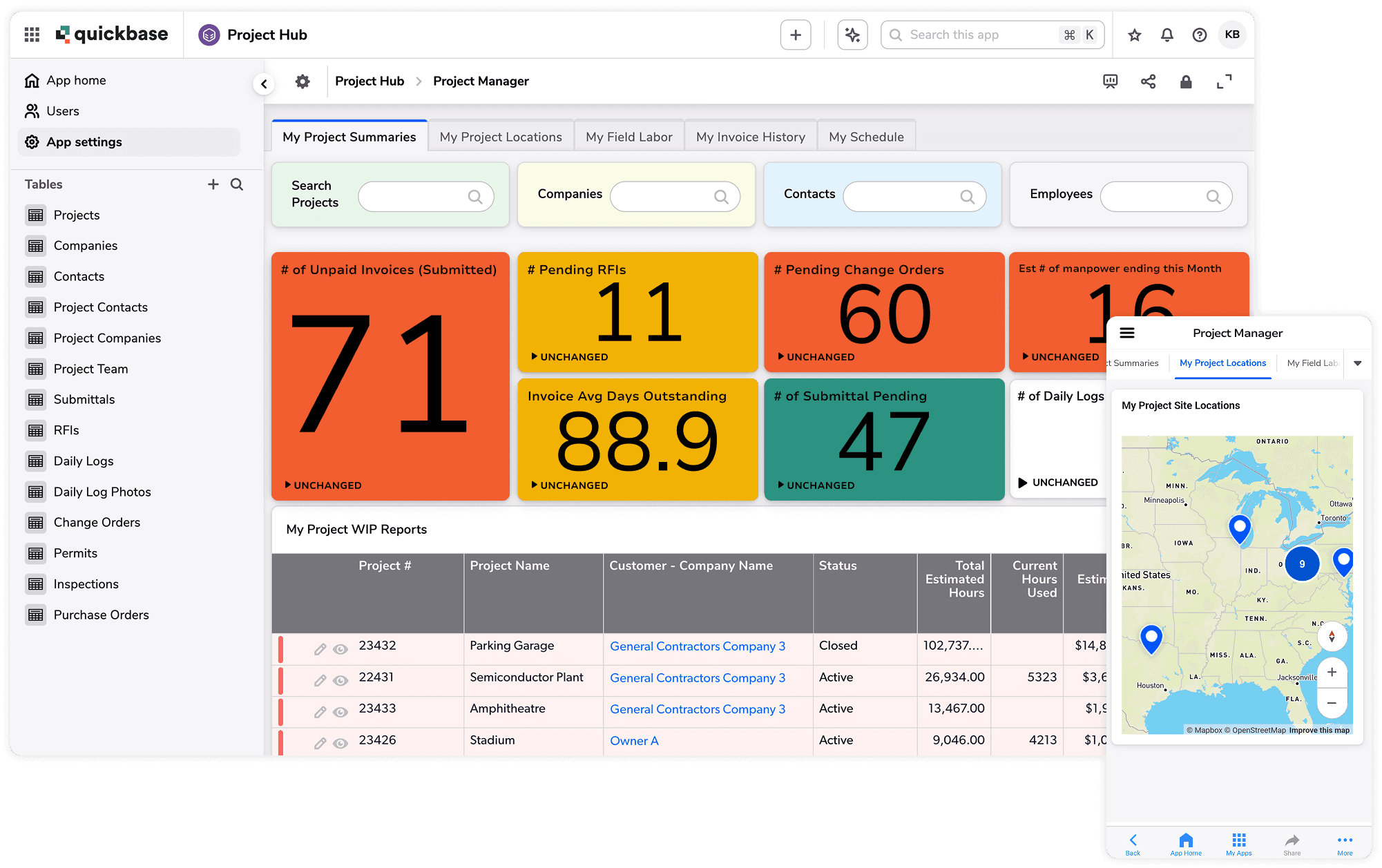
Task: Open the RFIs table
Action: click(52, 431)
